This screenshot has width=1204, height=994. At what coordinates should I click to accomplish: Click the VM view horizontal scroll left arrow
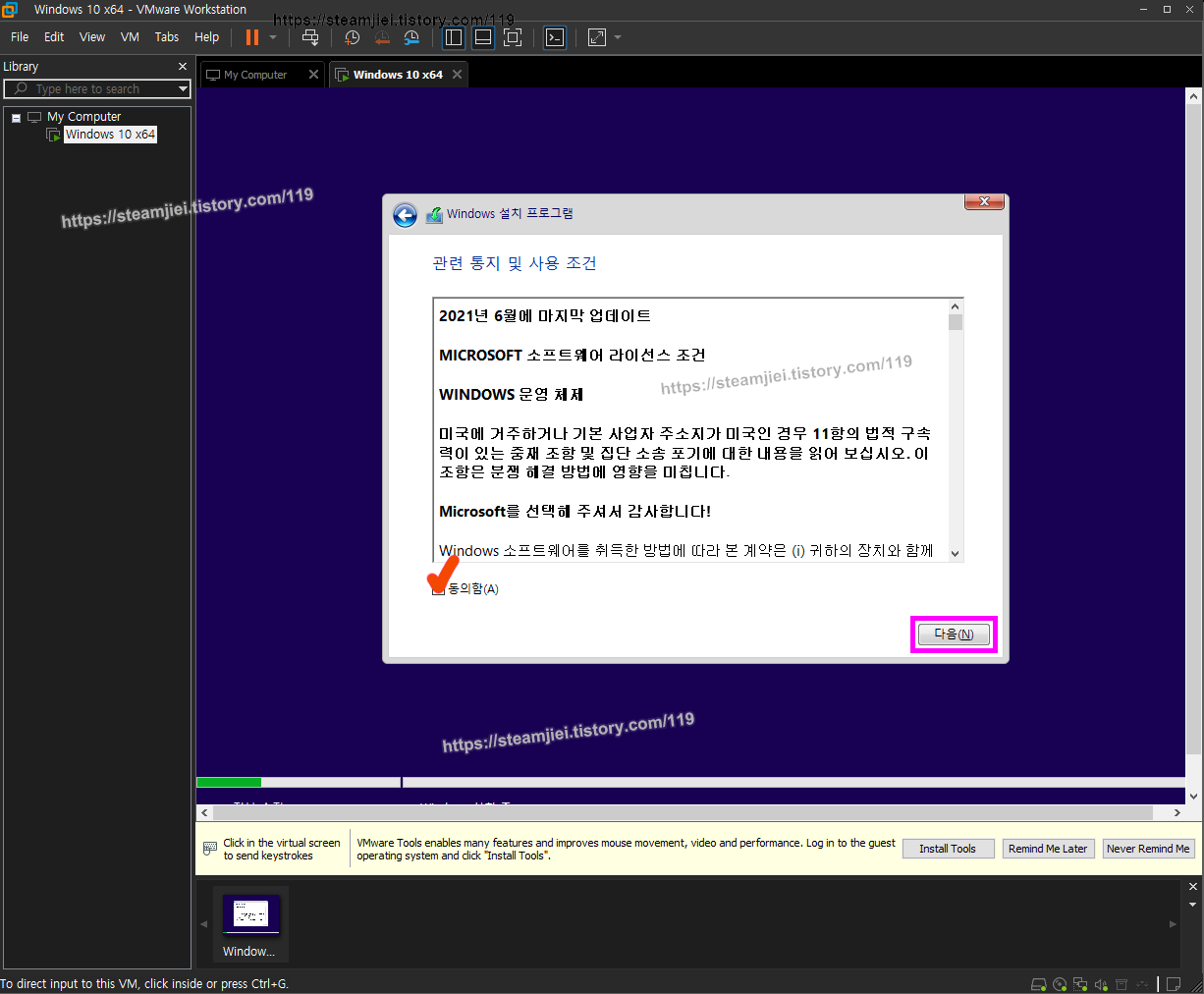click(x=204, y=812)
